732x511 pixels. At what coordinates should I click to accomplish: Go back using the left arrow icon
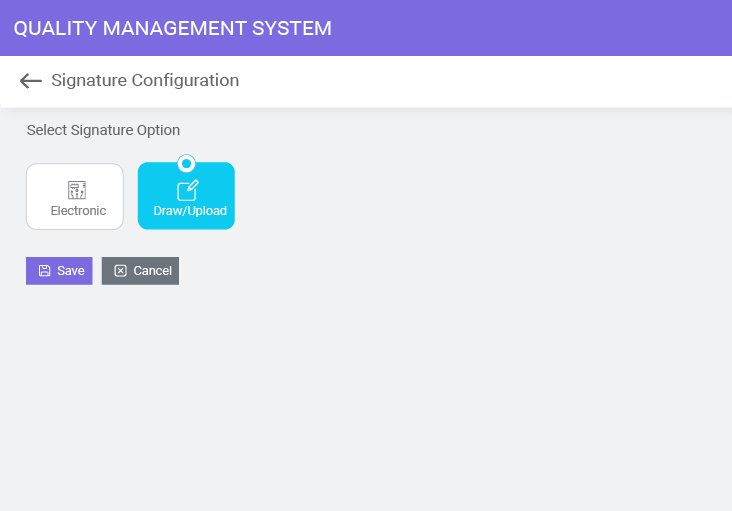[31, 81]
